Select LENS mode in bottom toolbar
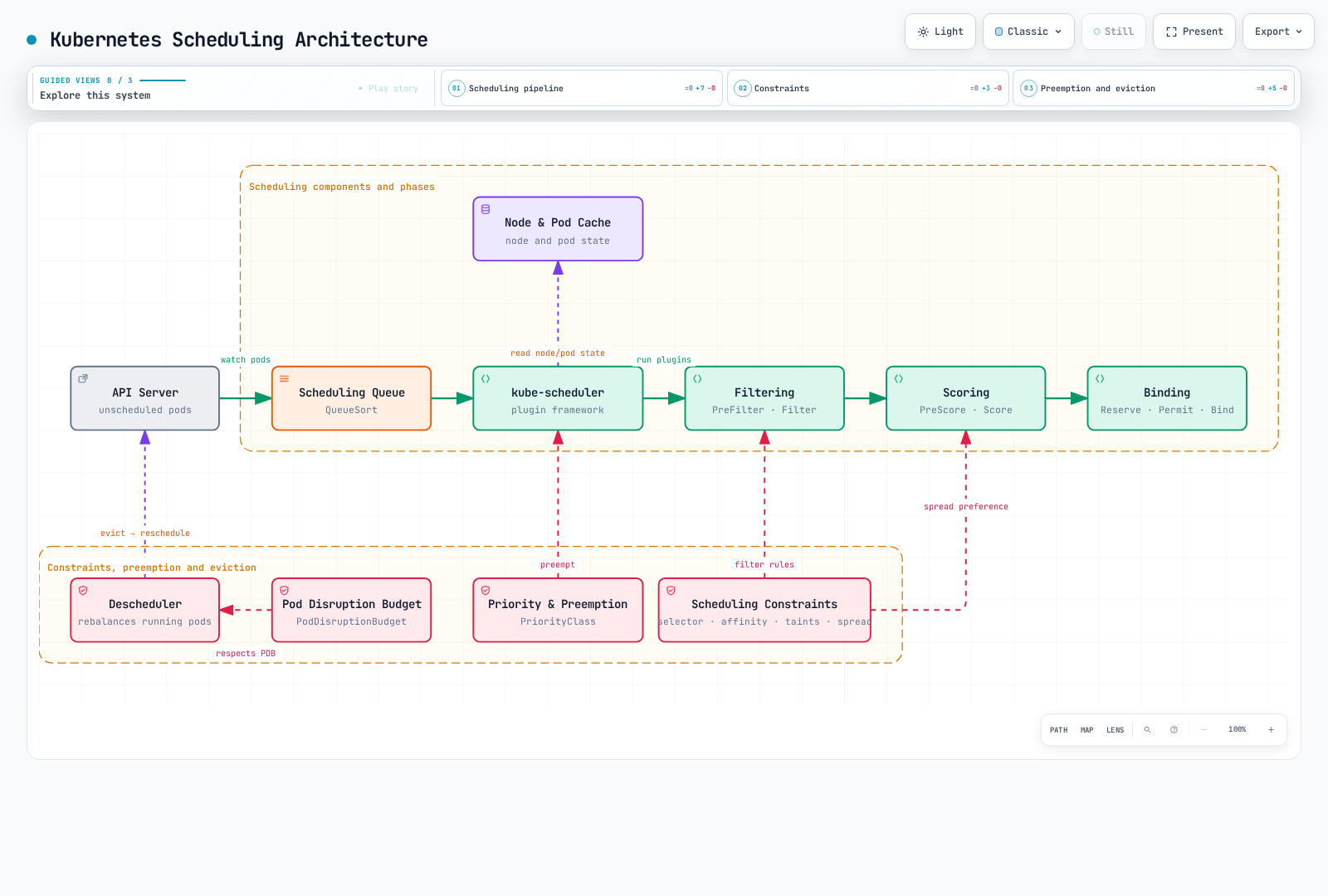This screenshot has width=1328, height=896. point(1115,730)
